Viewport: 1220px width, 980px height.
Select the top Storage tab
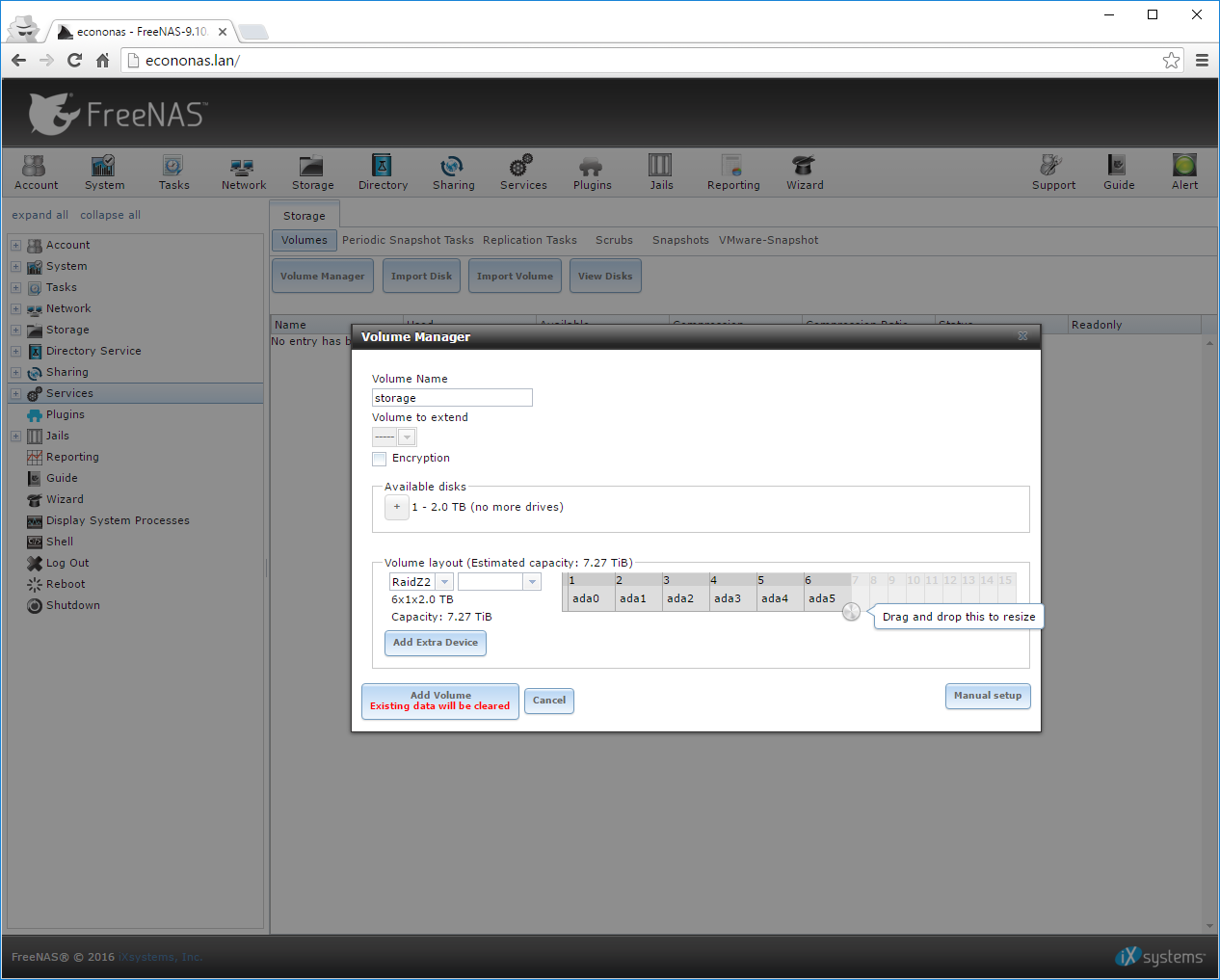304,216
